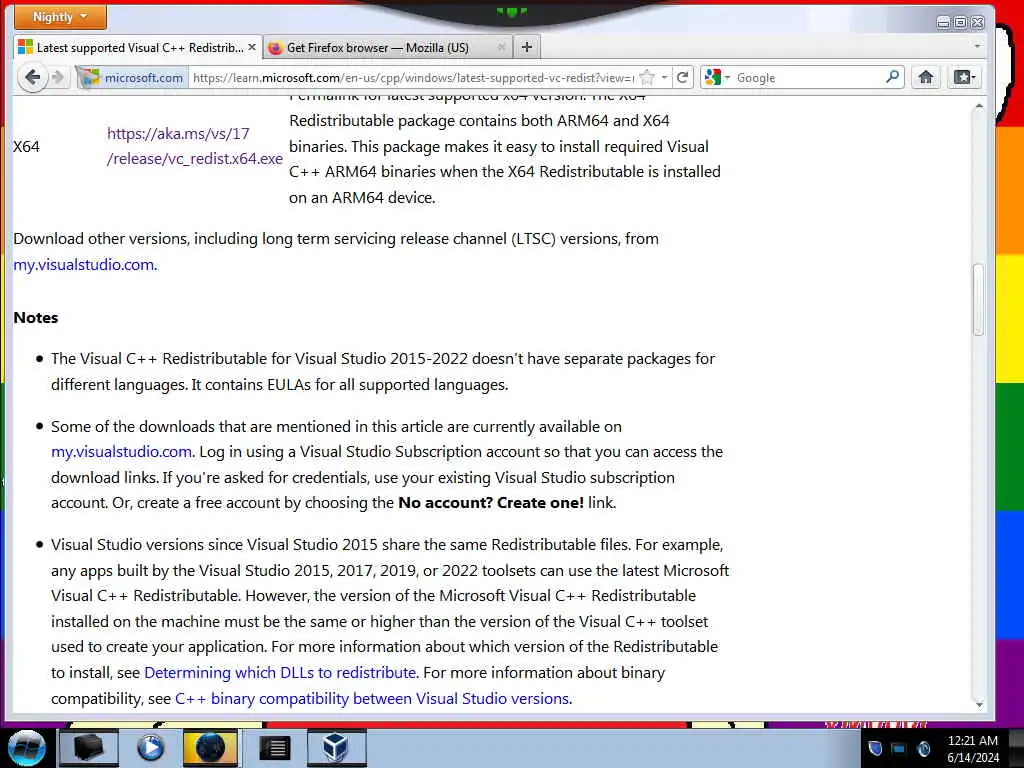This screenshot has height=768, width=1024.
Task: Open the bookmarks menu button
Action: tap(964, 78)
